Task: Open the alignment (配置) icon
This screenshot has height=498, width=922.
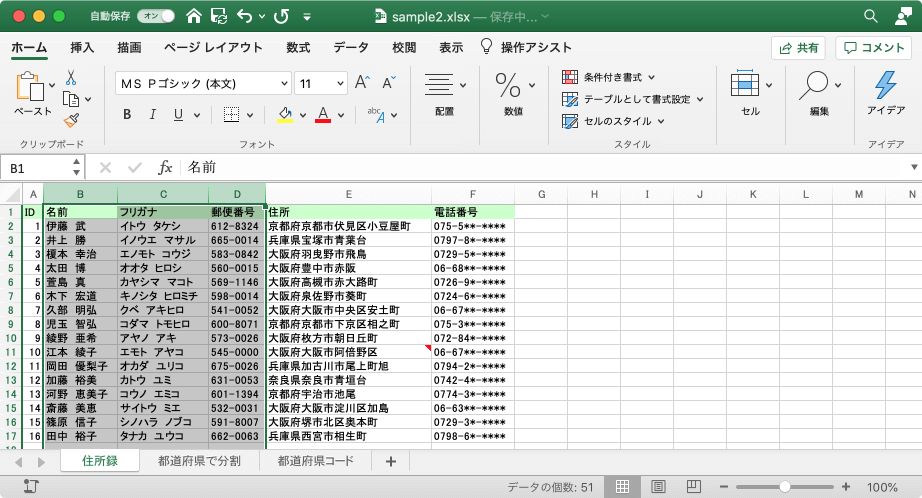Action: click(439, 85)
